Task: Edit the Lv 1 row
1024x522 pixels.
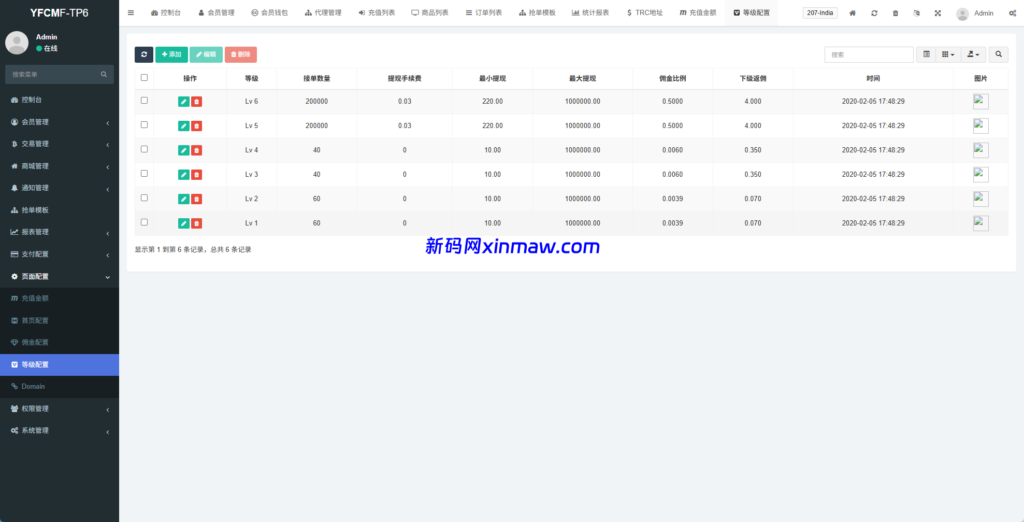Action: pyautogui.click(x=184, y=223)
